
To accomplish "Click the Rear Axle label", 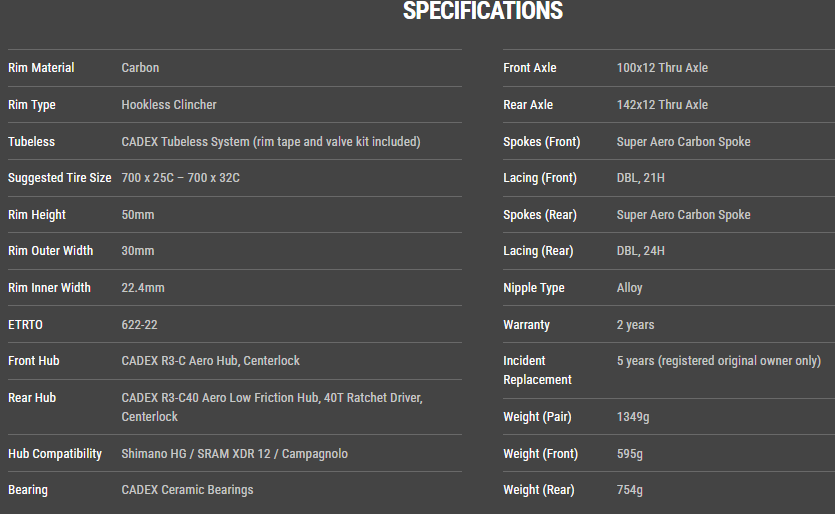I will point(528,105).
